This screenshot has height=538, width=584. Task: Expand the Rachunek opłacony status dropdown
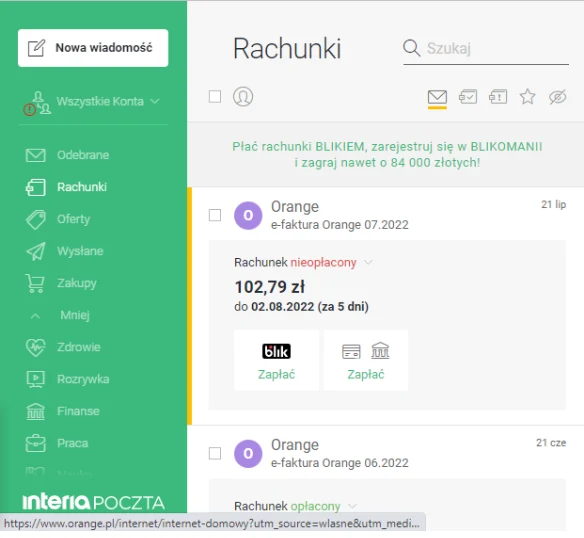pos(352,506)
